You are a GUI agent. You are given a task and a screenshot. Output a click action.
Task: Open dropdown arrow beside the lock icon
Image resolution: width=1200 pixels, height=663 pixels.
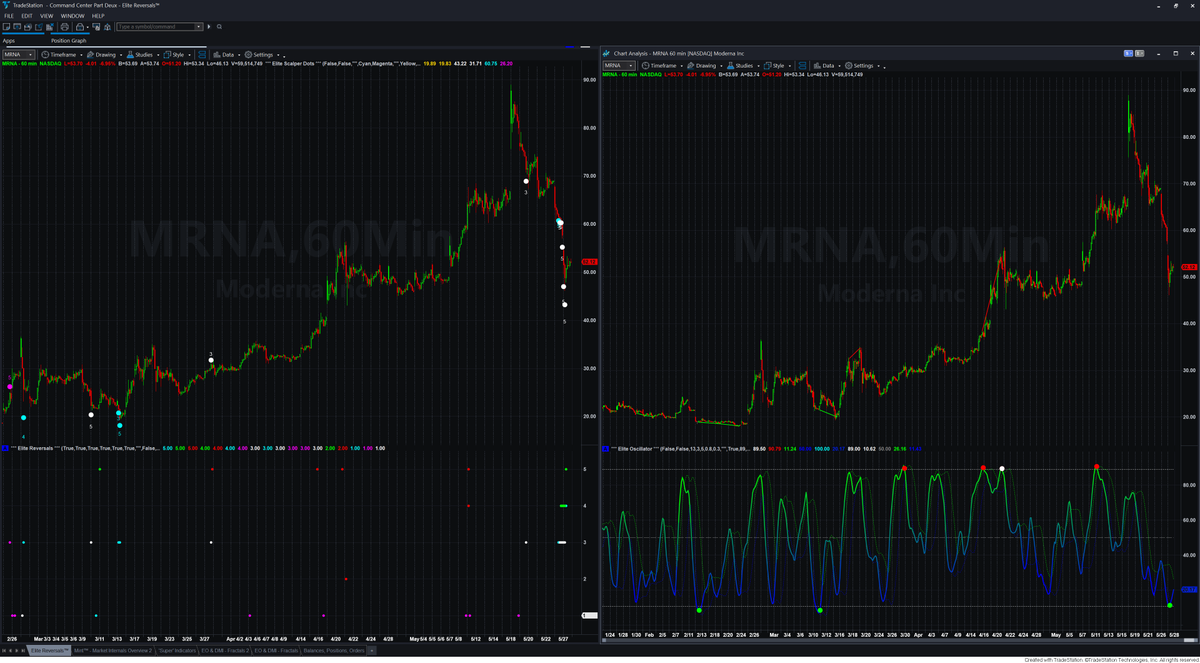tap(88, 27)
